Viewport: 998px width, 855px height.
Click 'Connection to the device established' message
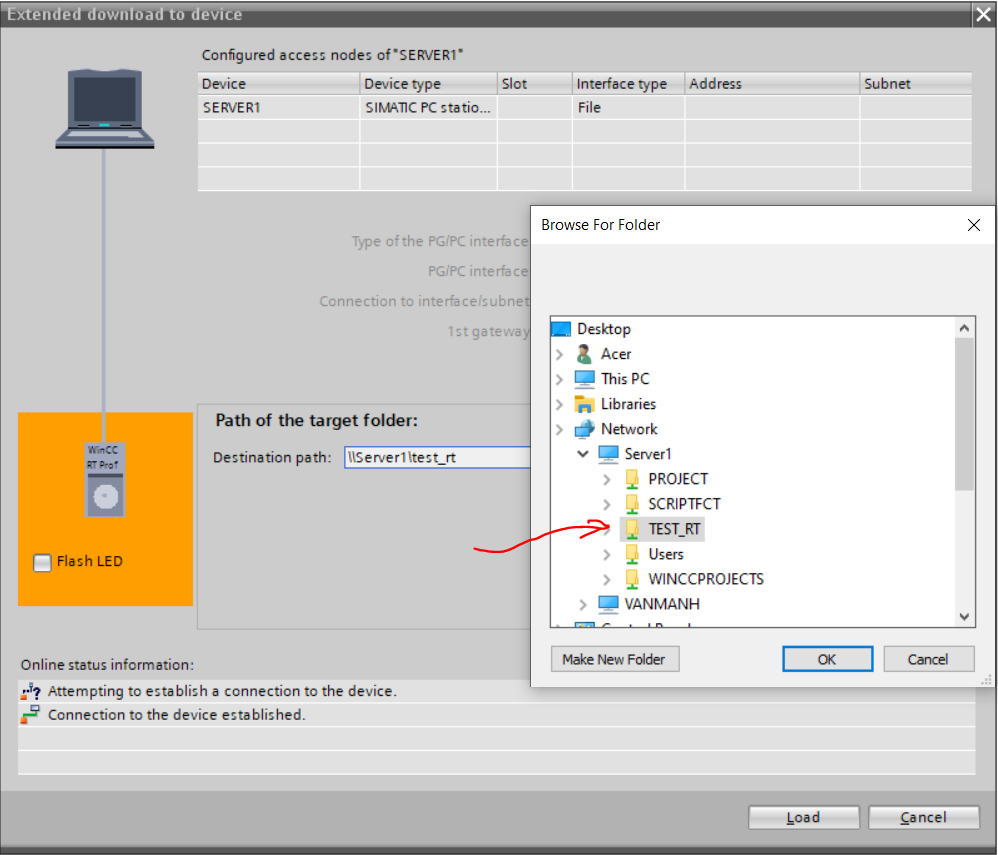tap(176, 715)
